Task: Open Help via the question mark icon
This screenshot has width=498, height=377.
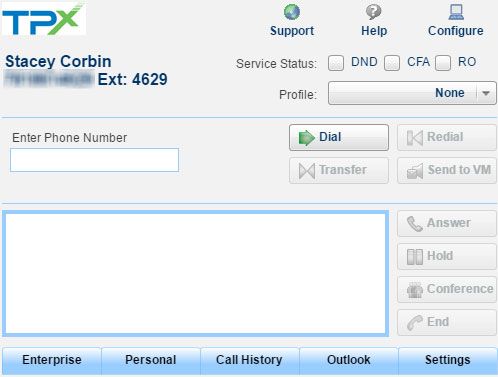Action: (373, 12)
